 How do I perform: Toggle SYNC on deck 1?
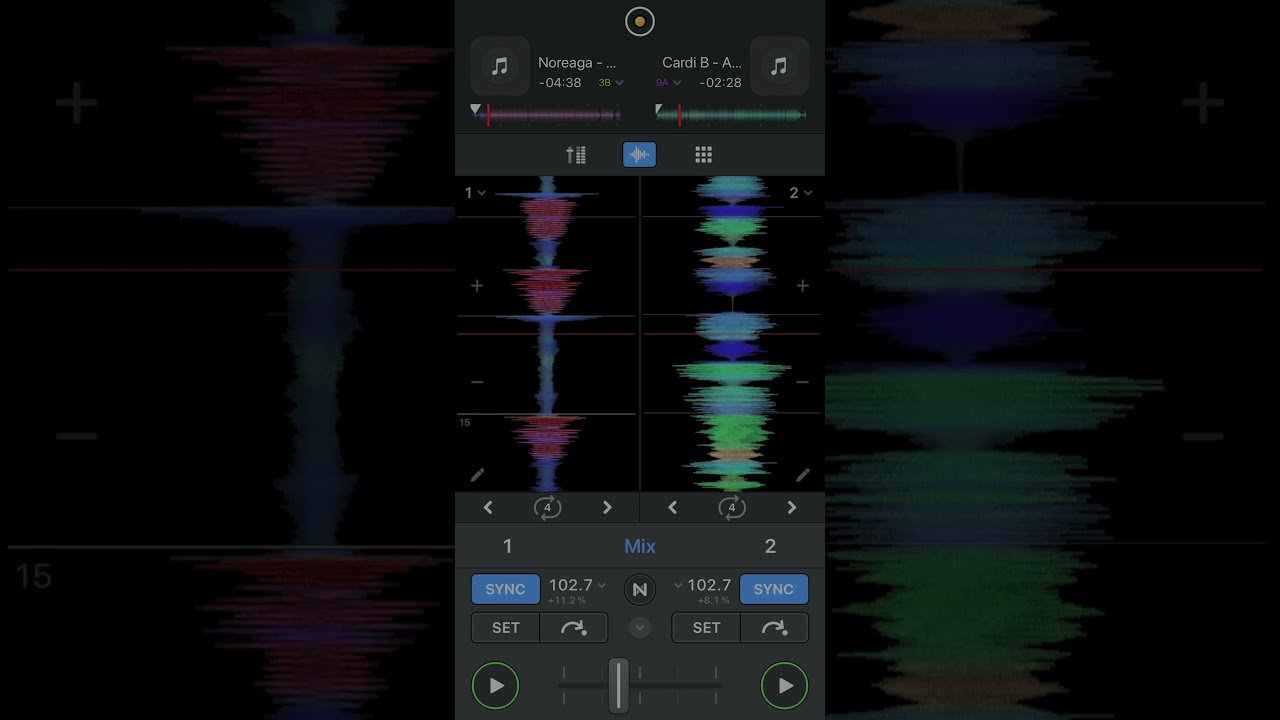(x=505, y=589)
